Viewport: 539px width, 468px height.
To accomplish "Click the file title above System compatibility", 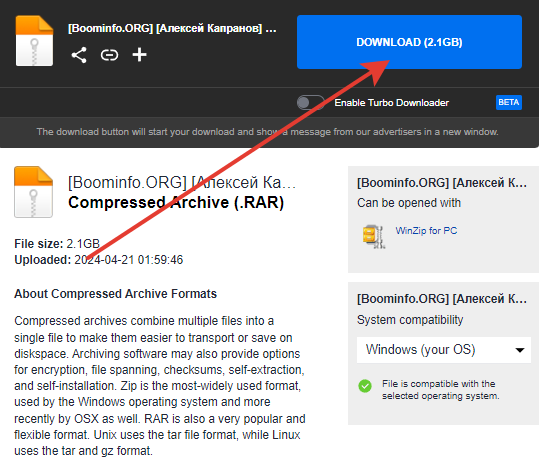I will [442, 298].
